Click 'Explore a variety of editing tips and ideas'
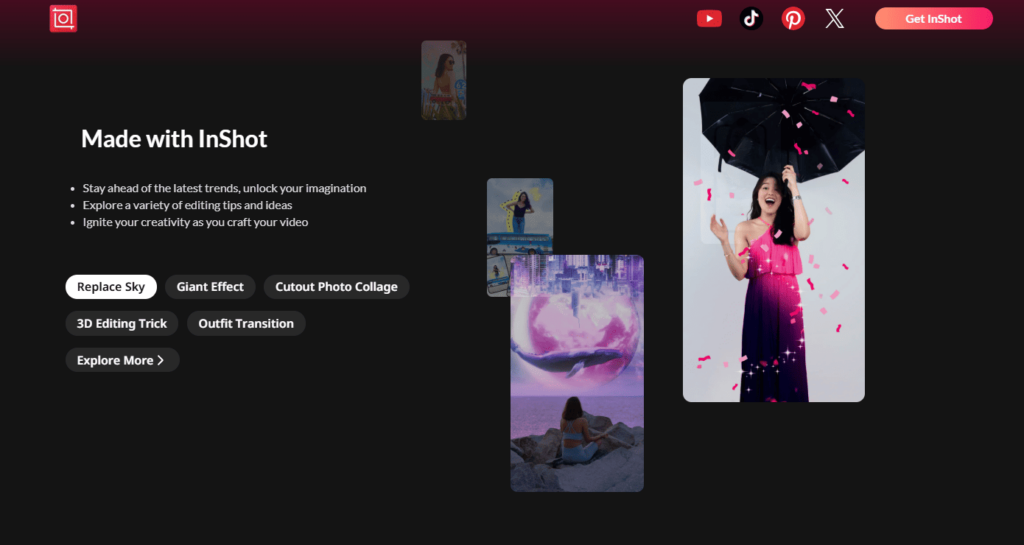 tap(187, 205)
